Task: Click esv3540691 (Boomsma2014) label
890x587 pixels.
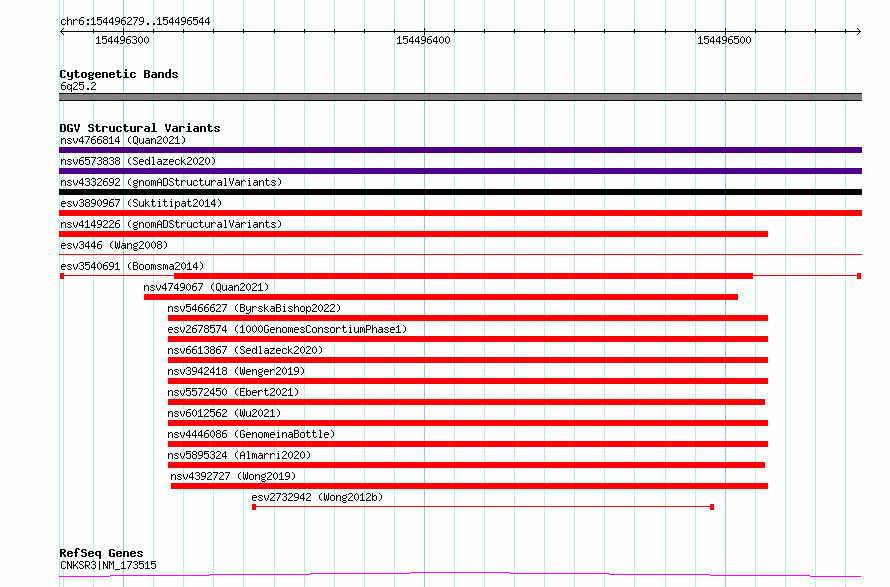Action: [132, 266]
